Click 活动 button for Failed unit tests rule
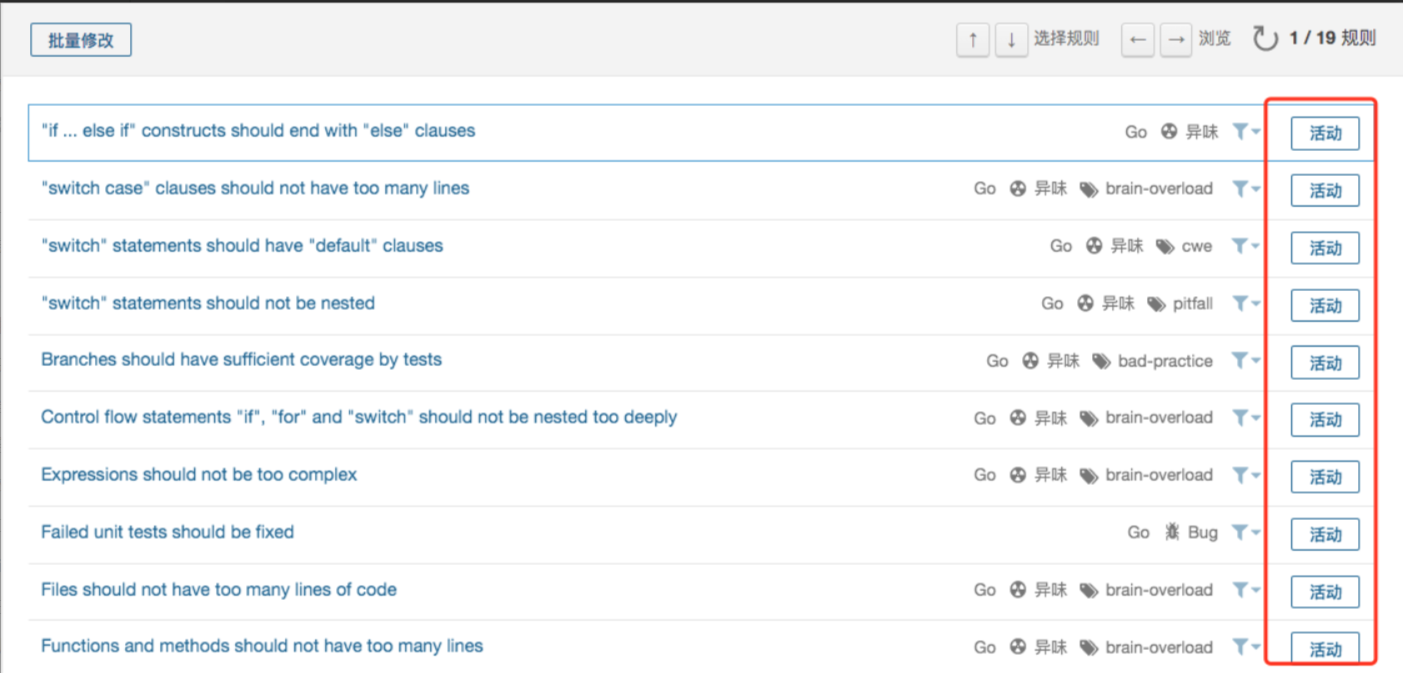This screenshot has height=673, width=1403. point(1325,534)
